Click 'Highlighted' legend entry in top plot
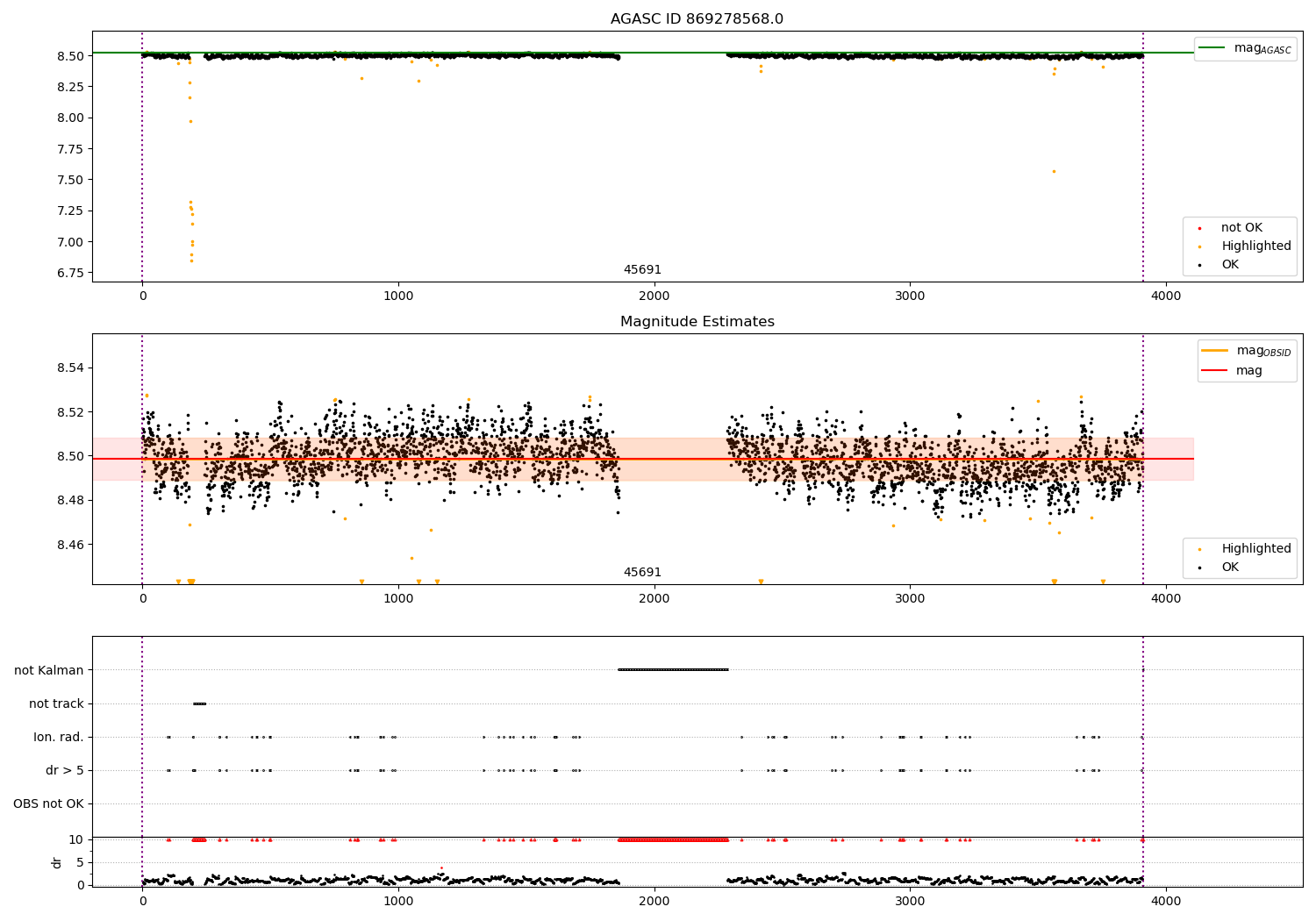 1245,246
